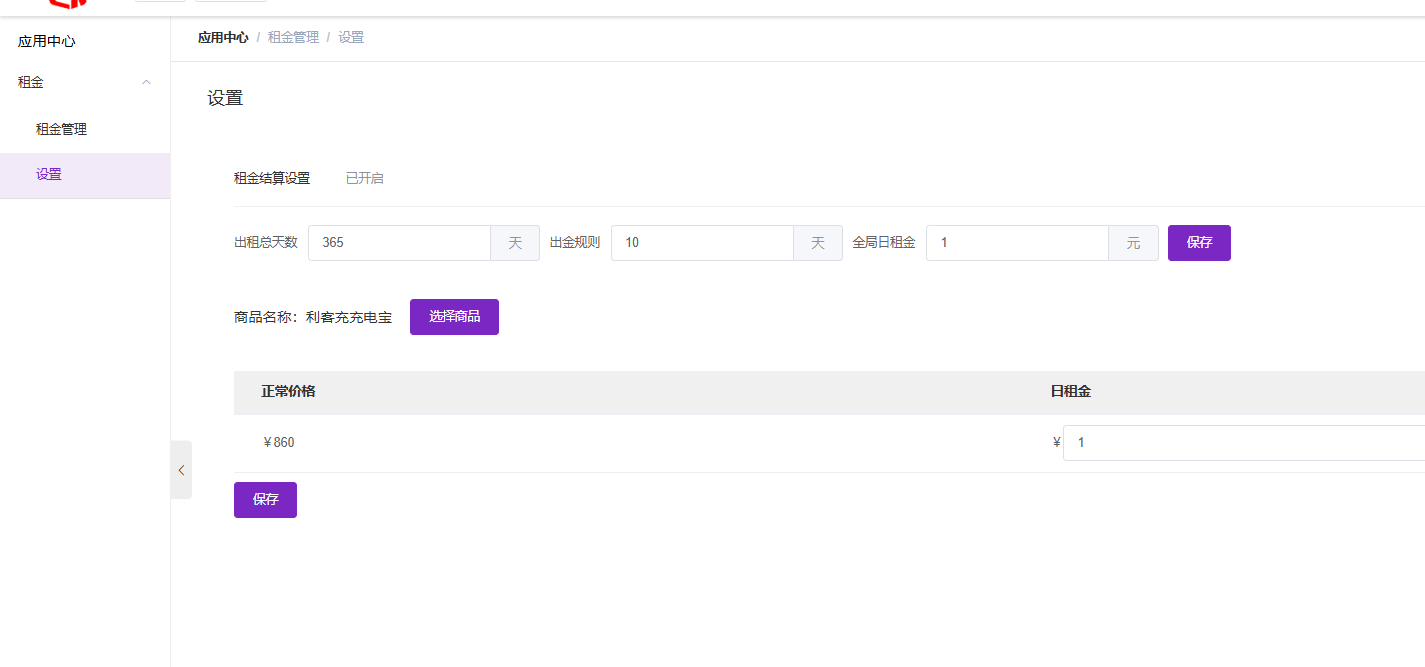Collapse the sidebar using the arrow handle

pyautogui.click(x=181, y=469)
